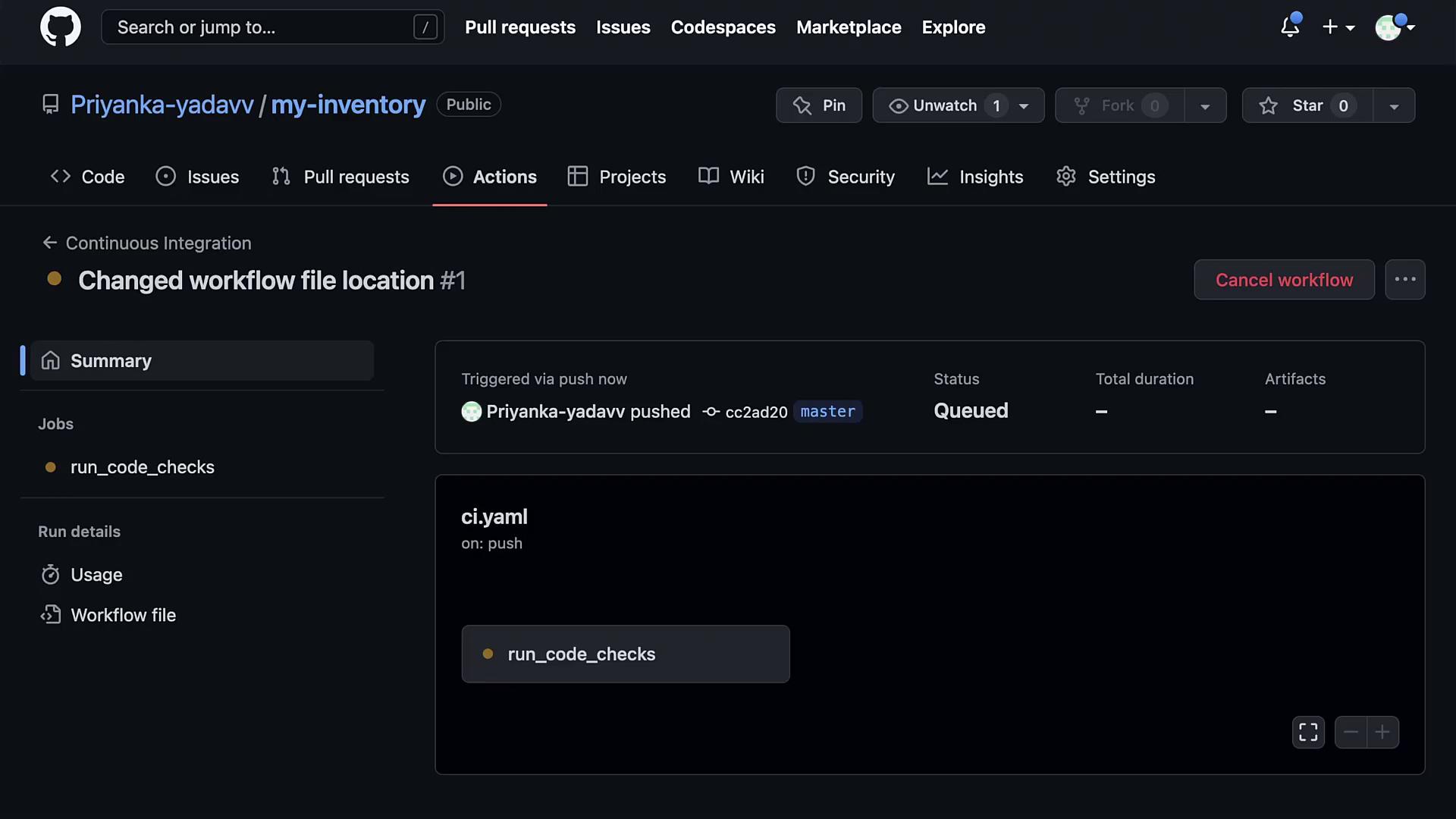Zoom out the workflow graph
Screen dimensions: 1456x819
(1351, 732)
